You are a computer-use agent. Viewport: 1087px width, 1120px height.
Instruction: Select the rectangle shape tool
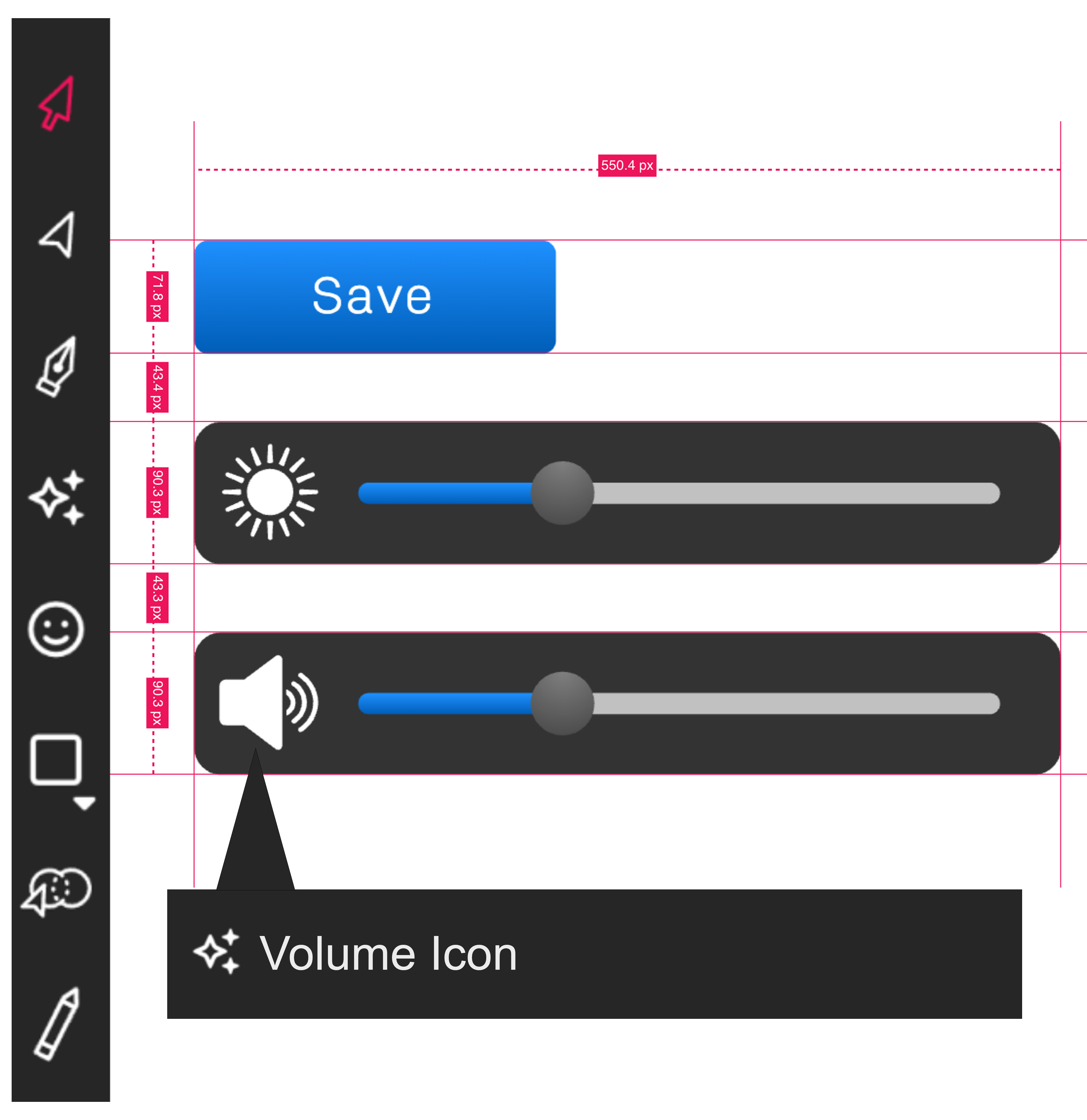click(56, 760)
